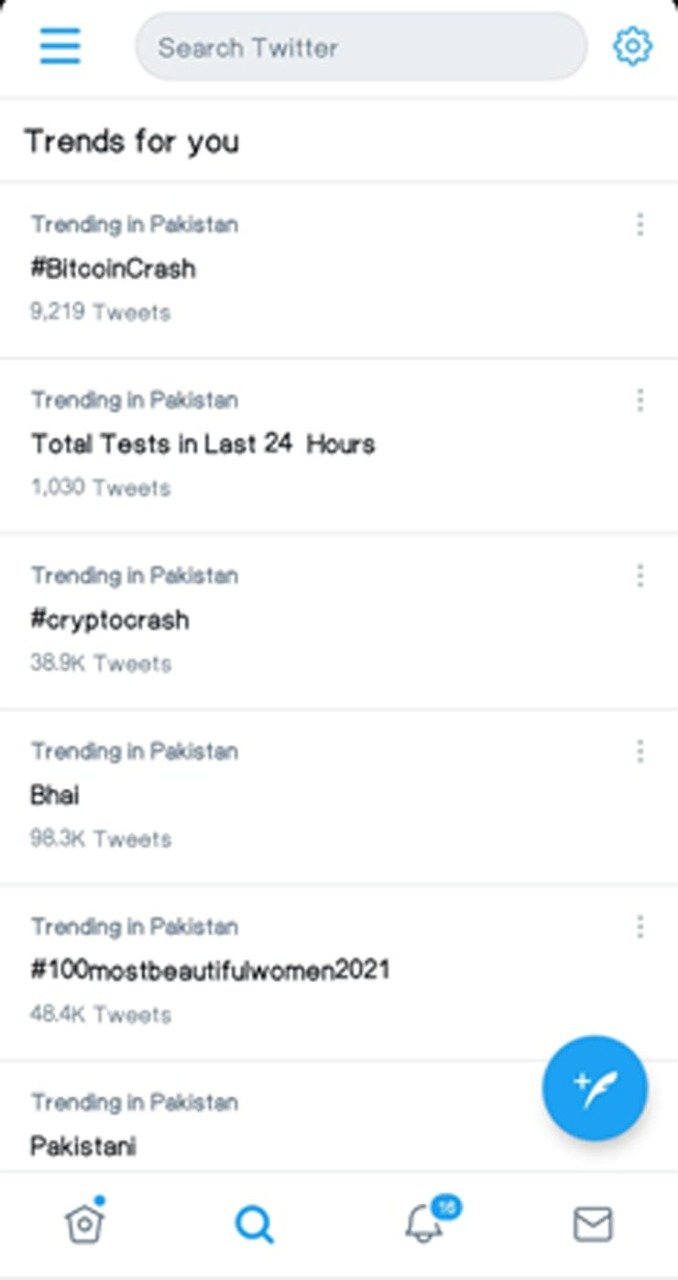Click the Search Twitter field
The width and height of the screenshot is (678, 1280).
click(360, 47)
